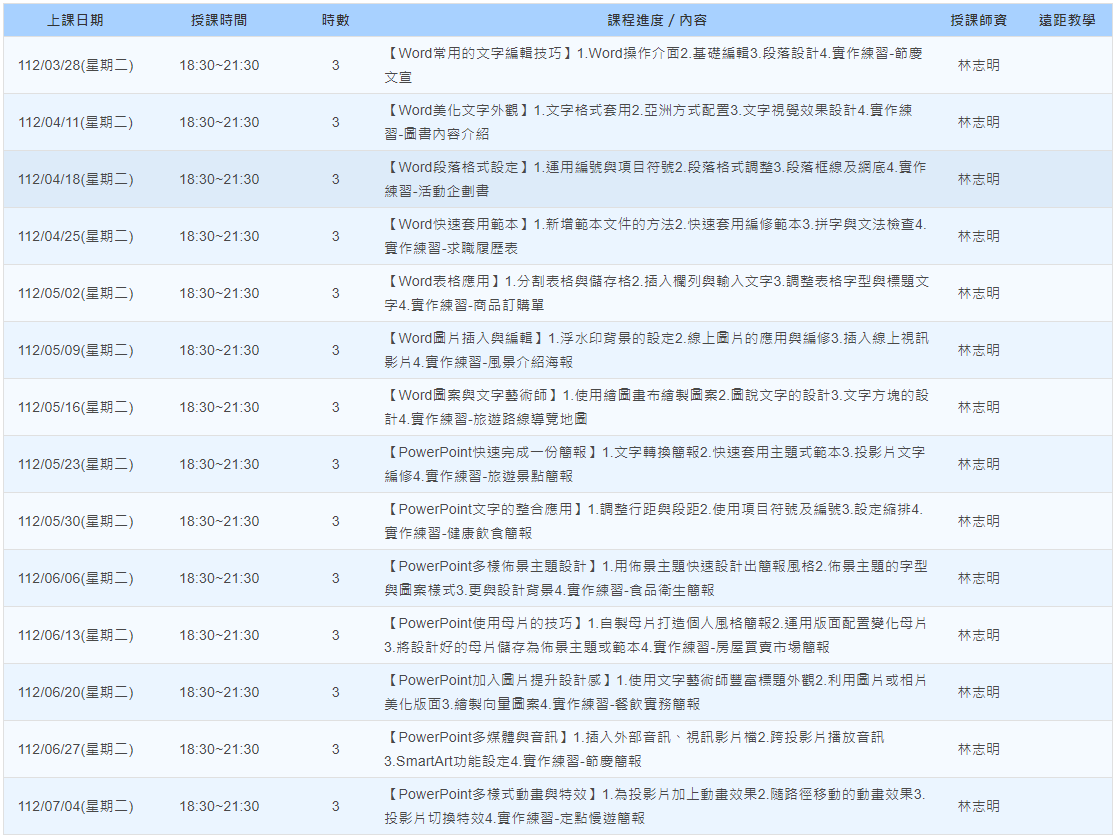Select the date 112/05/23(星期二)
The height and width of the screenshot is (836, 1115).
75,464
